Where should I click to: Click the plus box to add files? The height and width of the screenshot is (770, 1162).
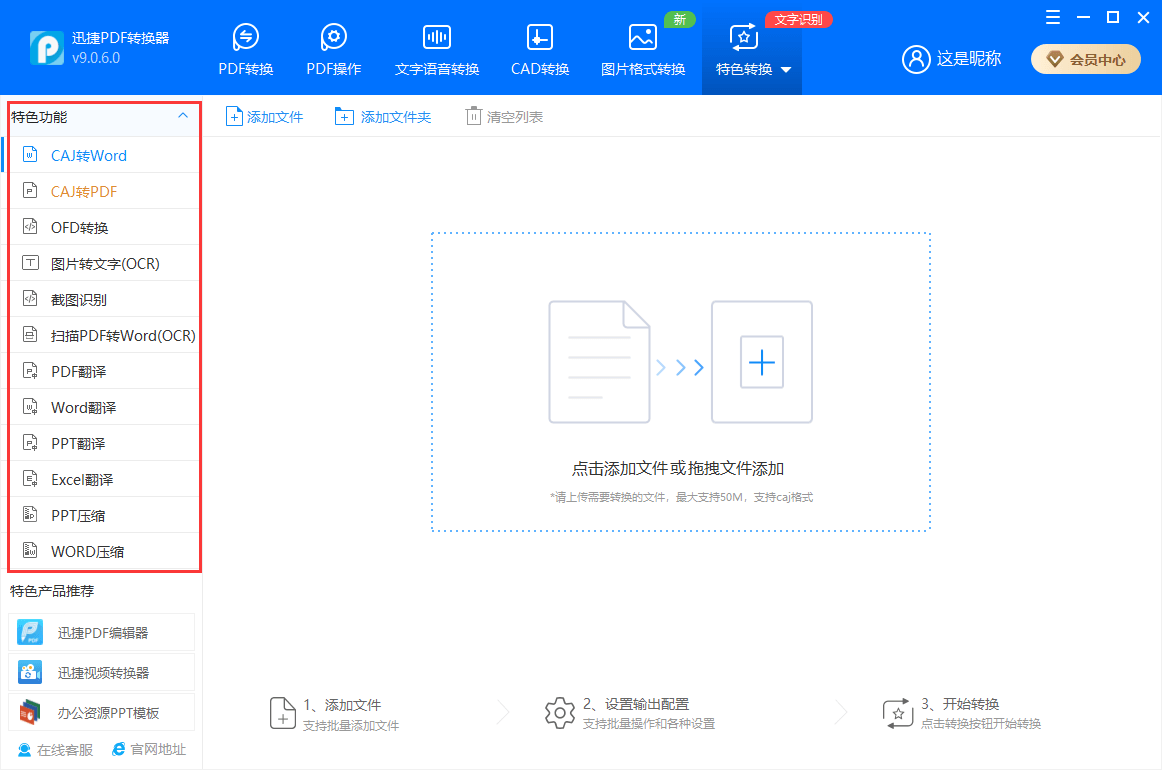click(762, 362)
